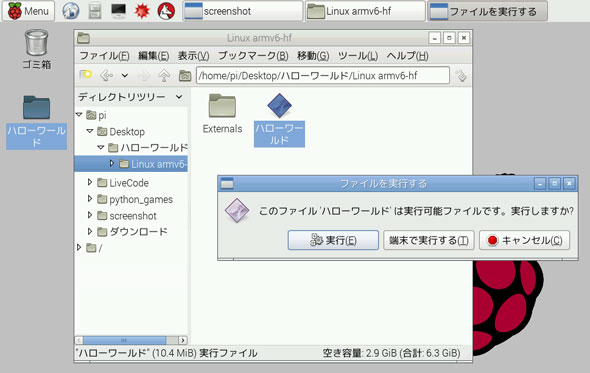Click 端末で実行する(T) button
The height and width of the screenshot is (373, 590).
(x=429, y=240)
